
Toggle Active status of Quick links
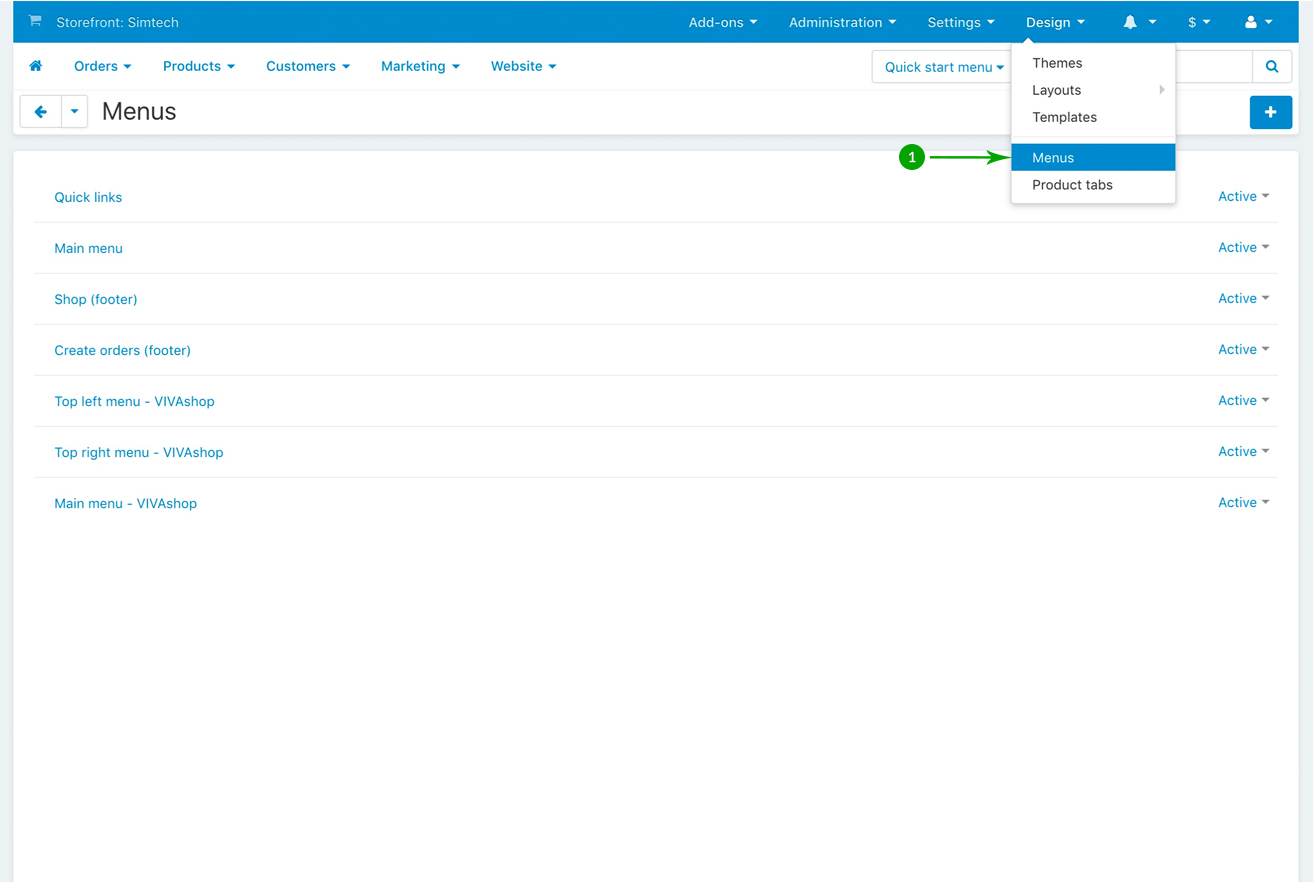pyautogui.click(x=1243, y=197)
